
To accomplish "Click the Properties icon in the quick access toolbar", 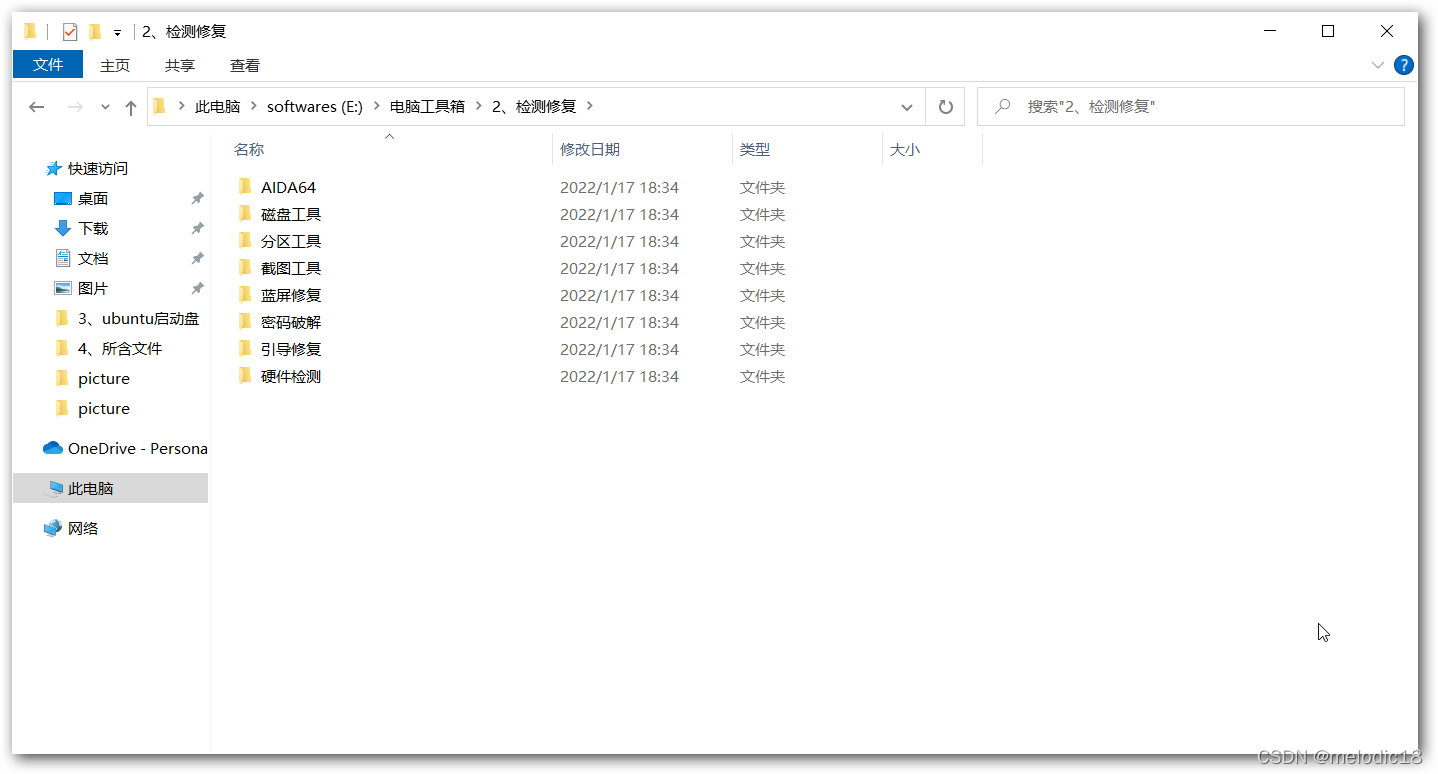I will click(69, 32).
